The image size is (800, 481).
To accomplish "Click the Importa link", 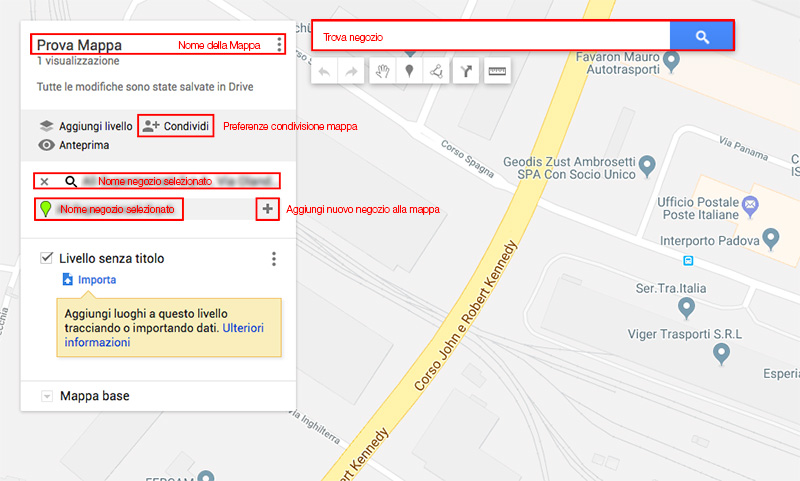I will click(x=97, y=280).
